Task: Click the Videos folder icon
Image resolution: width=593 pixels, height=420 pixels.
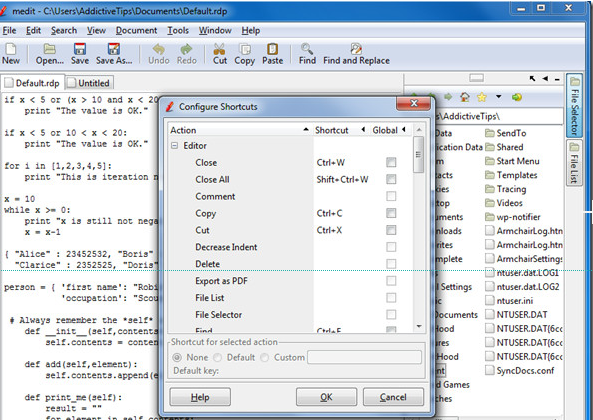Action: [x=490, y=203]
